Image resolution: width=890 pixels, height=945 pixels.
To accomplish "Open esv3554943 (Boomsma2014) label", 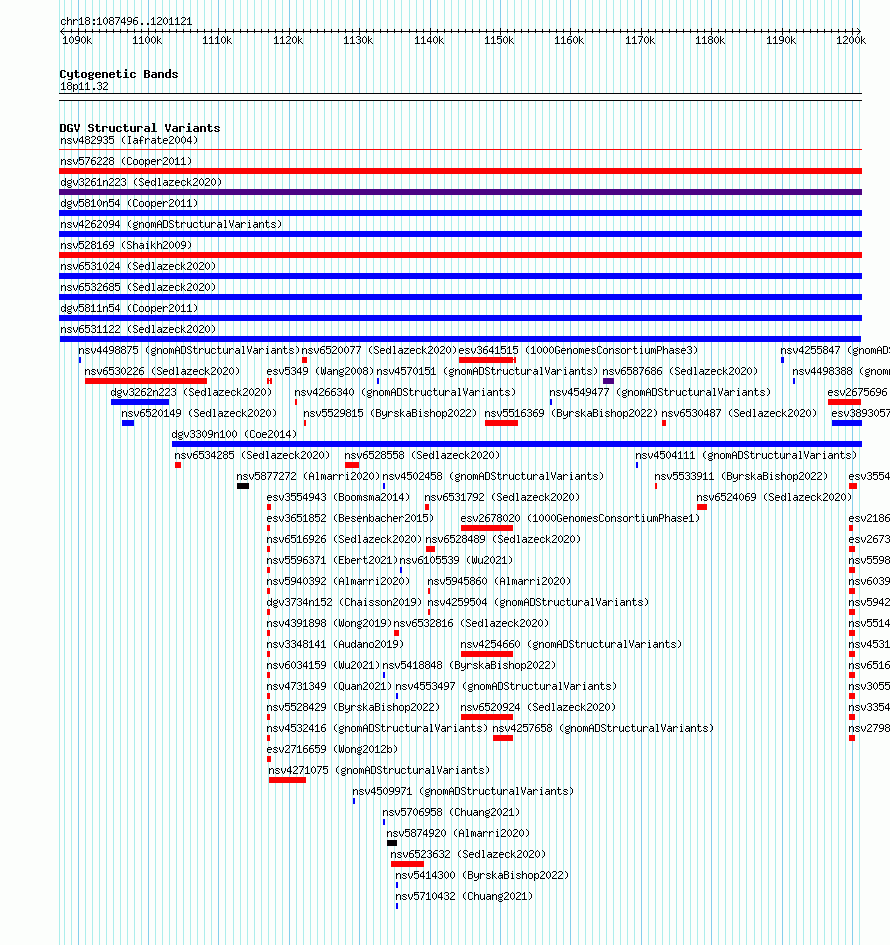I will click(338, 498).
